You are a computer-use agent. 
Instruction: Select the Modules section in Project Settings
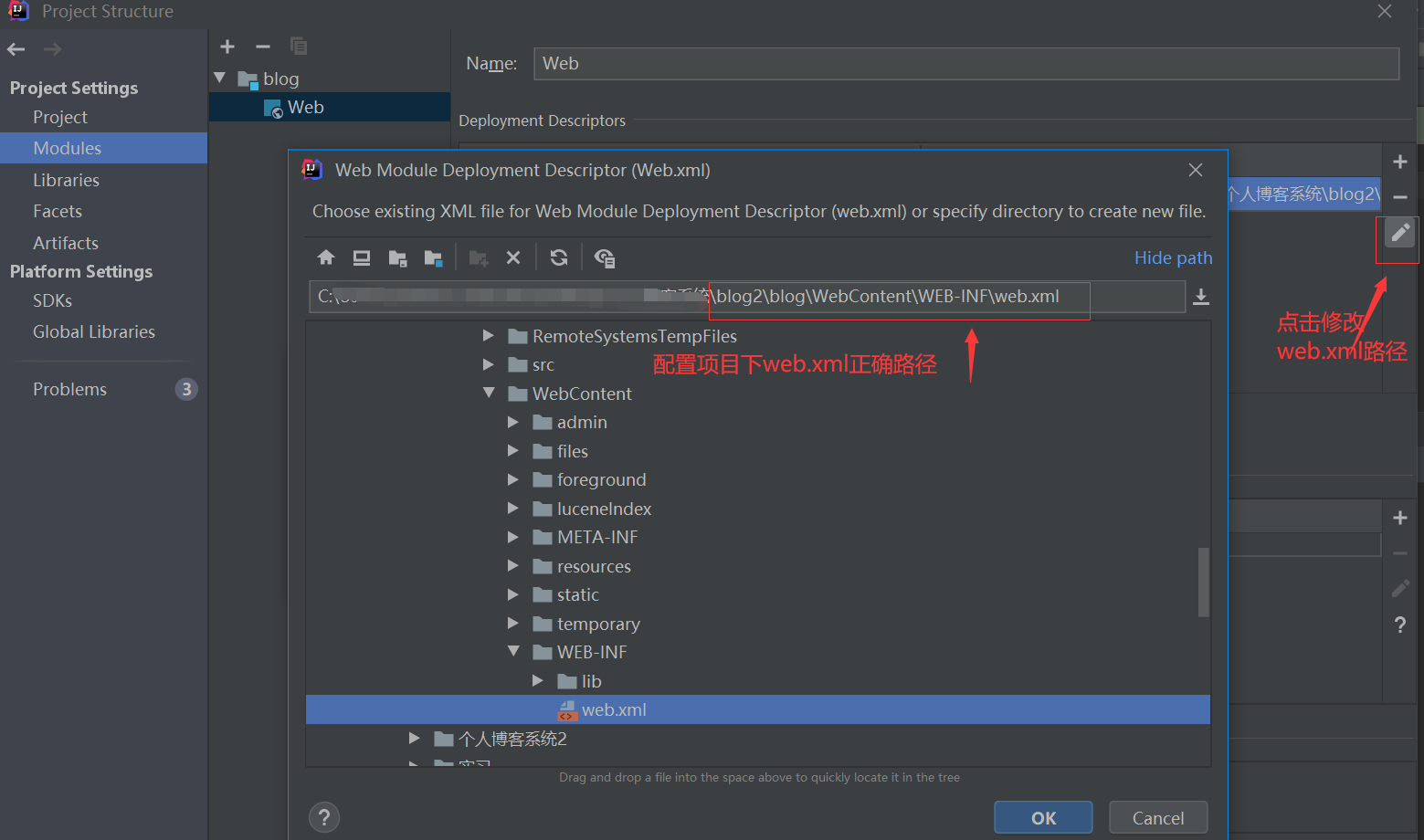[66, 148]
